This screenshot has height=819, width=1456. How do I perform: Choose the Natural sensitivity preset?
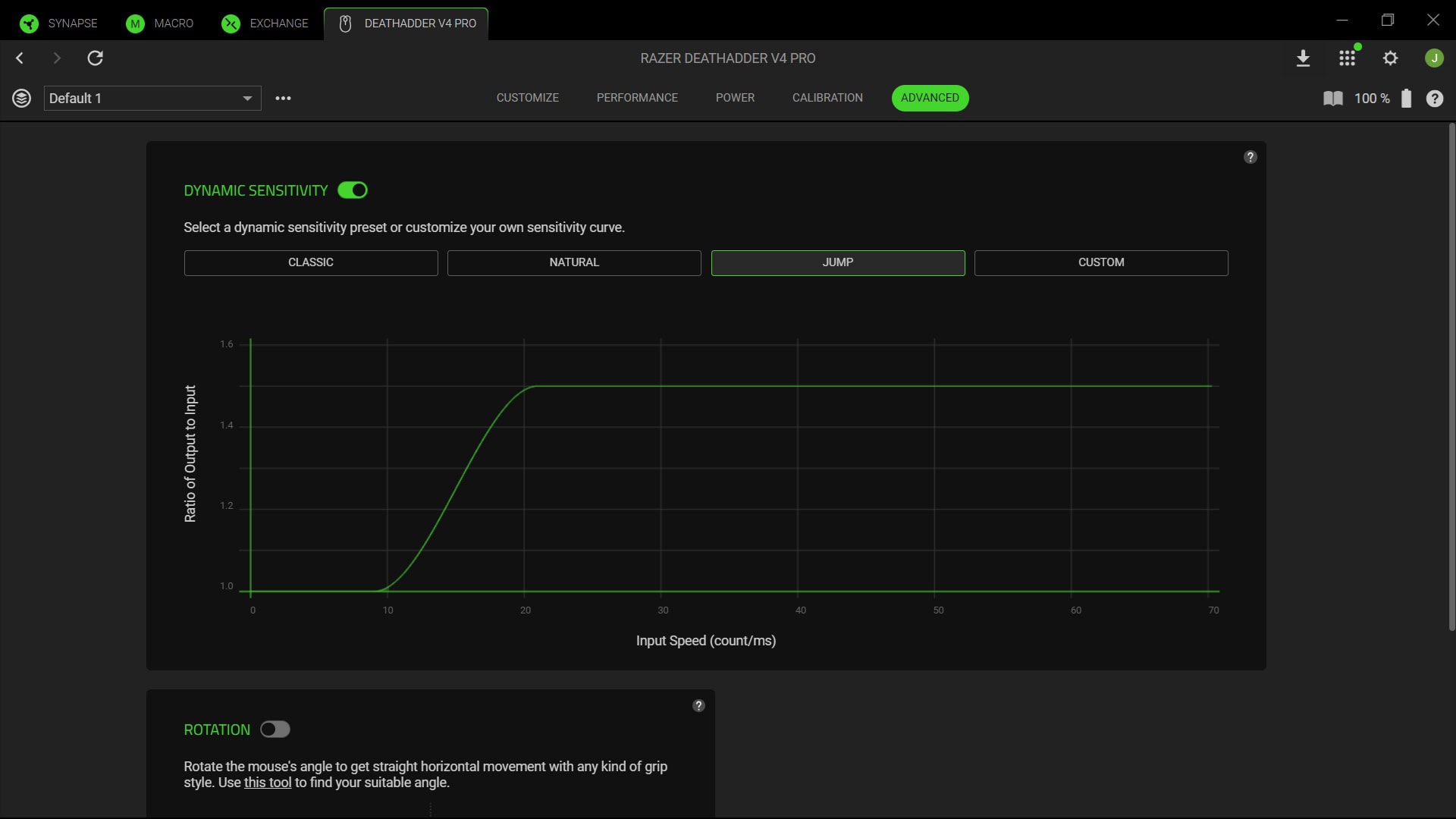[x=574, y=262]
